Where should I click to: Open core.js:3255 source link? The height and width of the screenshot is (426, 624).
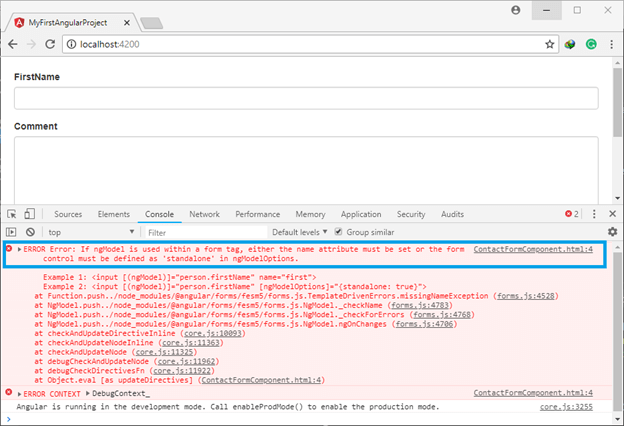click(566, 407)
